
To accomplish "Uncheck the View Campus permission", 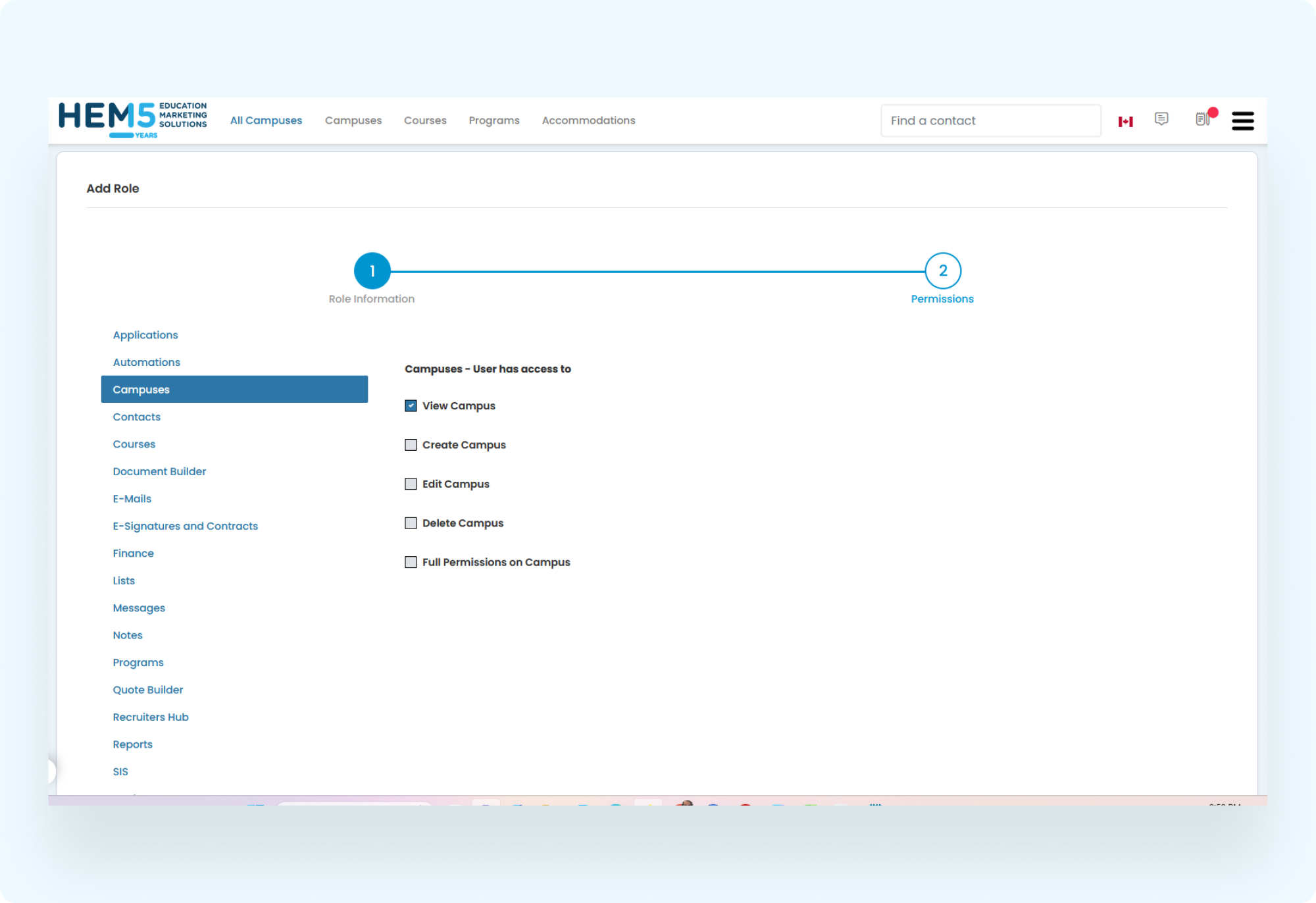I will [x=410, y=406].
